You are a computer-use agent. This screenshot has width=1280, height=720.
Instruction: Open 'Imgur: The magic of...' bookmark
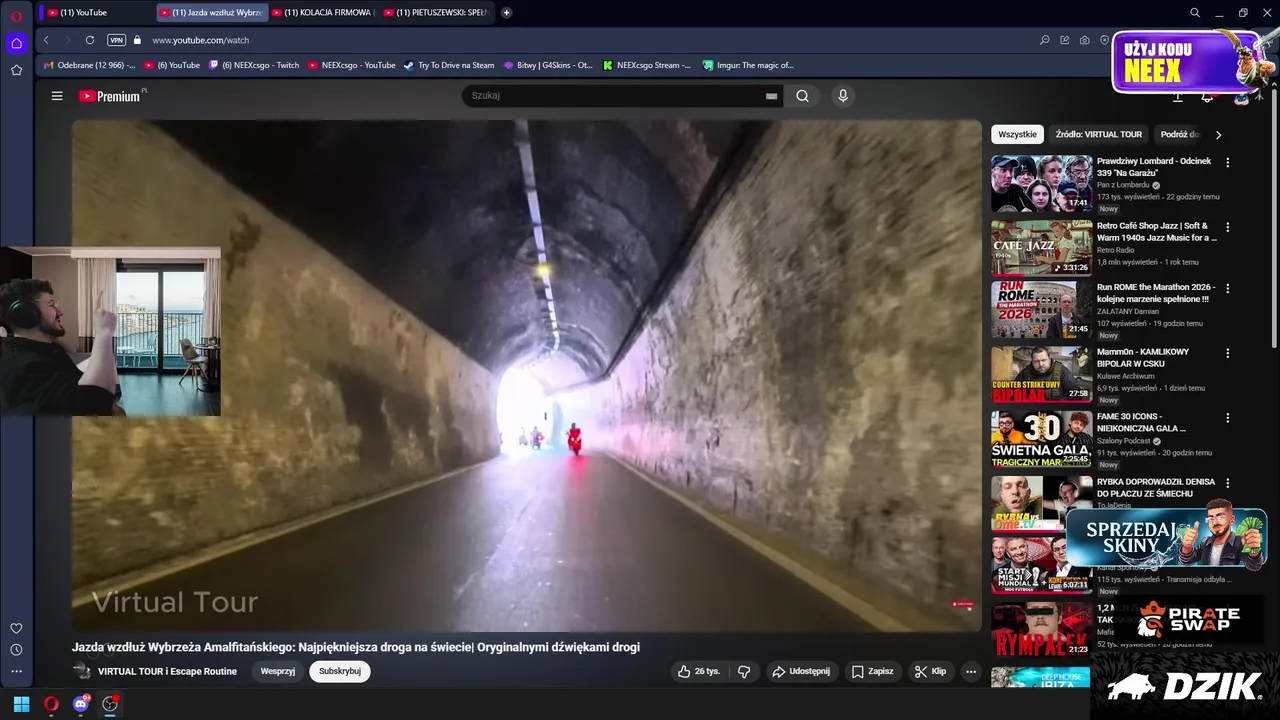pyautogui.click(x=748, y=65)
